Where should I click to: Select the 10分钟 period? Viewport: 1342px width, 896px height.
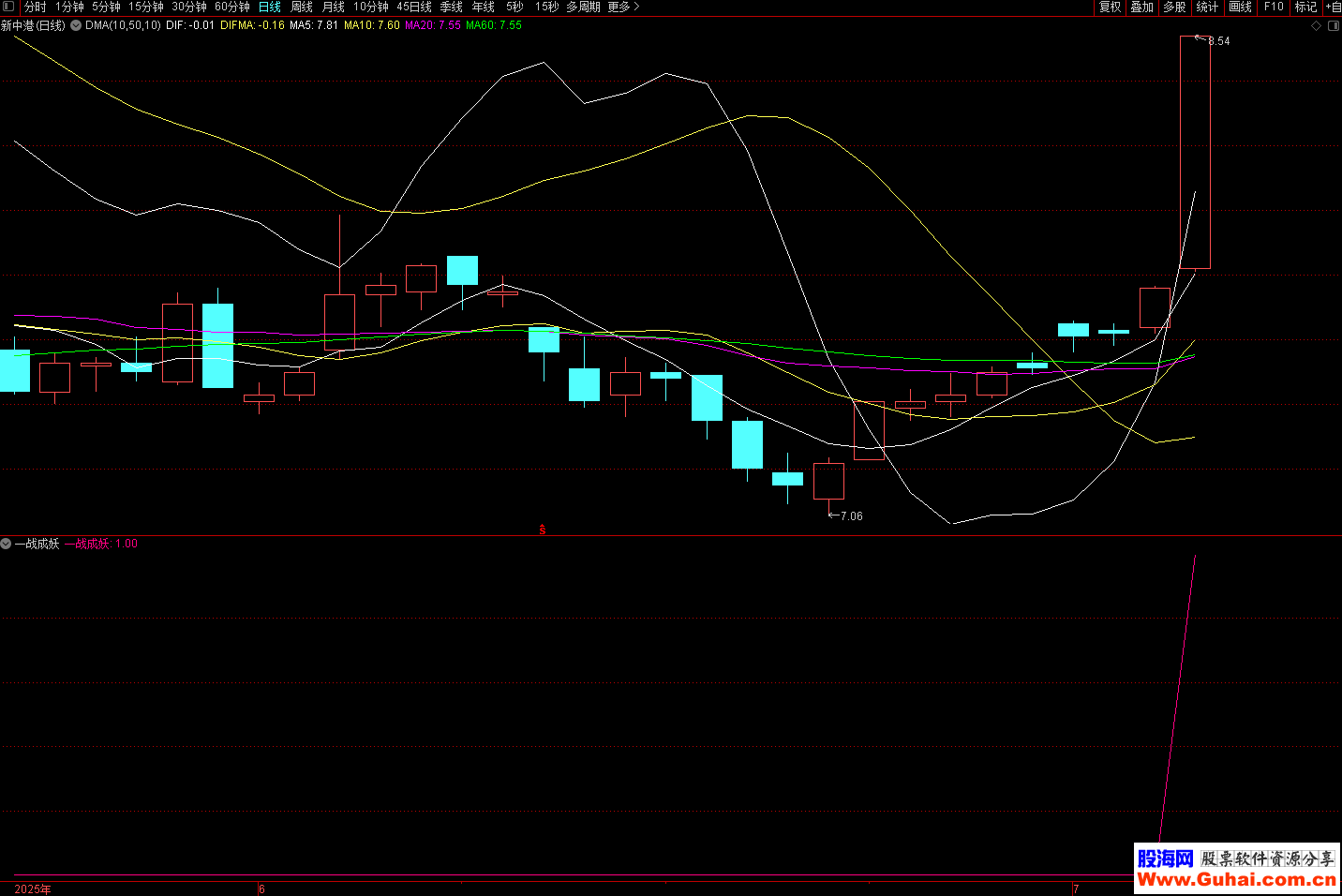[x=371, y=7]
